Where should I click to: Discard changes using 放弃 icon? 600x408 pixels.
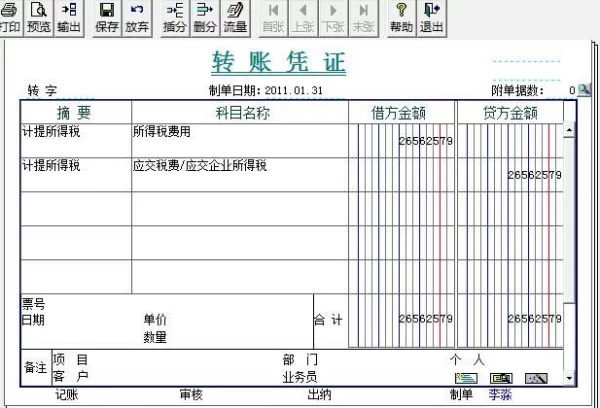(136, 17)
